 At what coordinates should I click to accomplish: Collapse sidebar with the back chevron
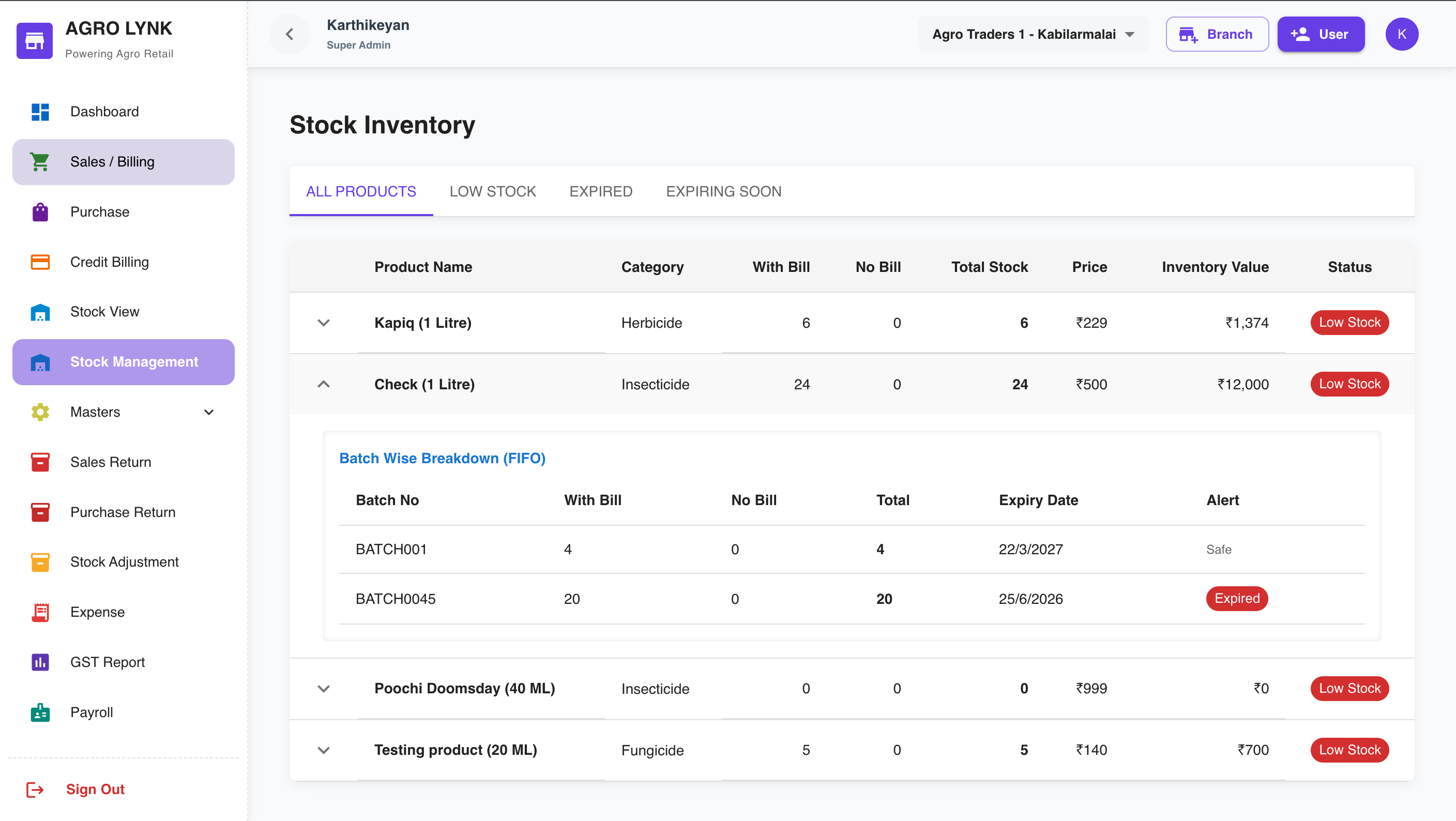click(290, 35)
